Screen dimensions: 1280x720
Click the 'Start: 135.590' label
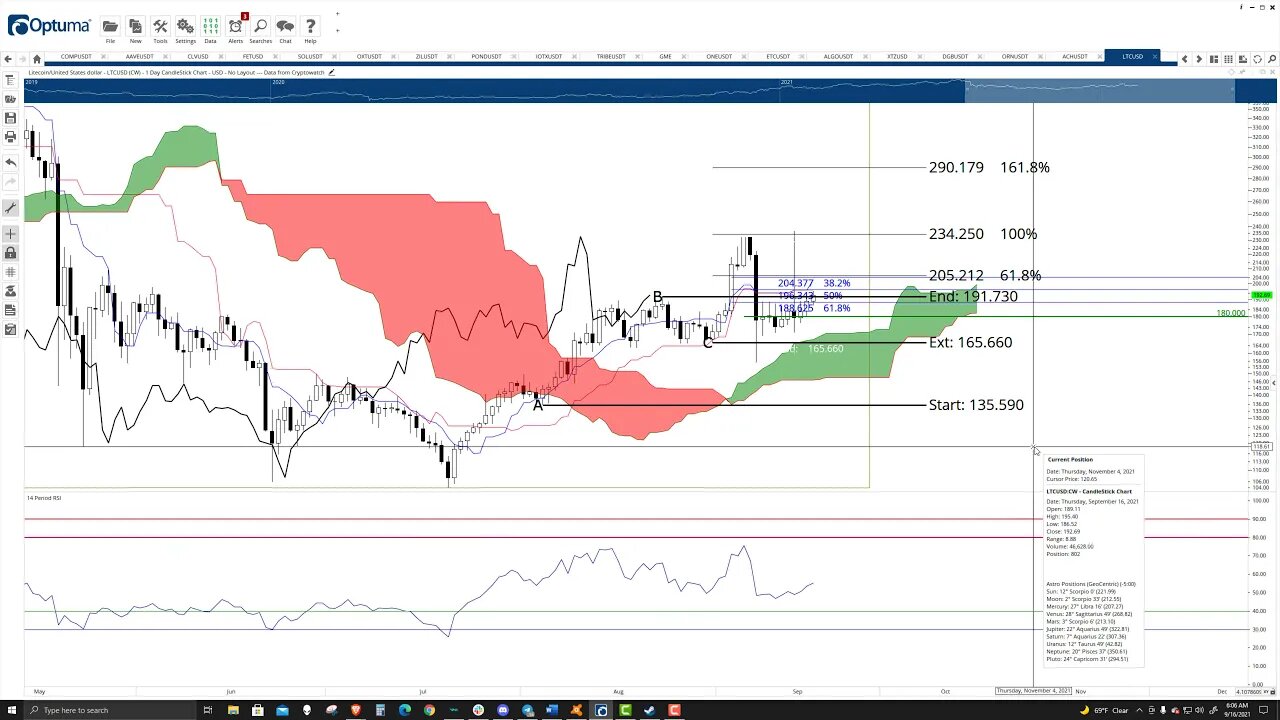976,405
